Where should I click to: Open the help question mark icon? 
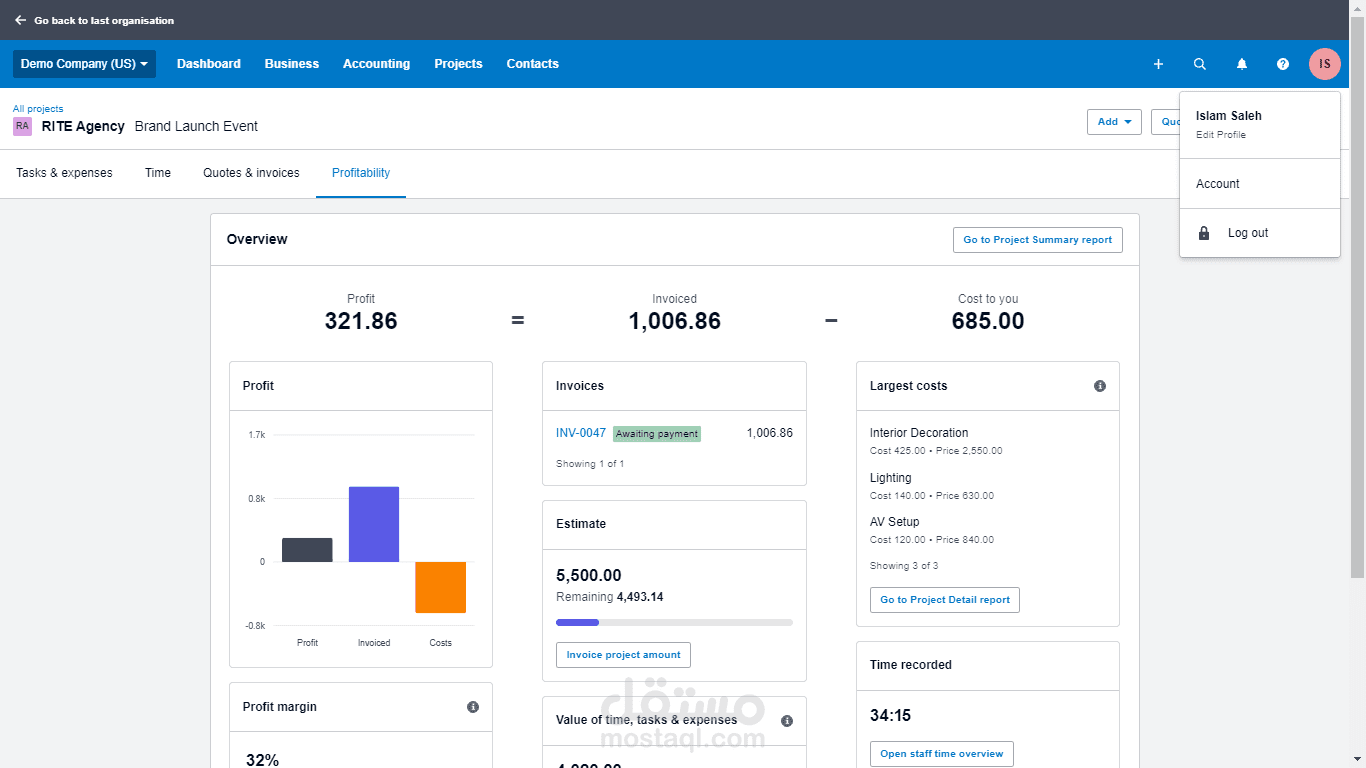[x=1283, y=63]
